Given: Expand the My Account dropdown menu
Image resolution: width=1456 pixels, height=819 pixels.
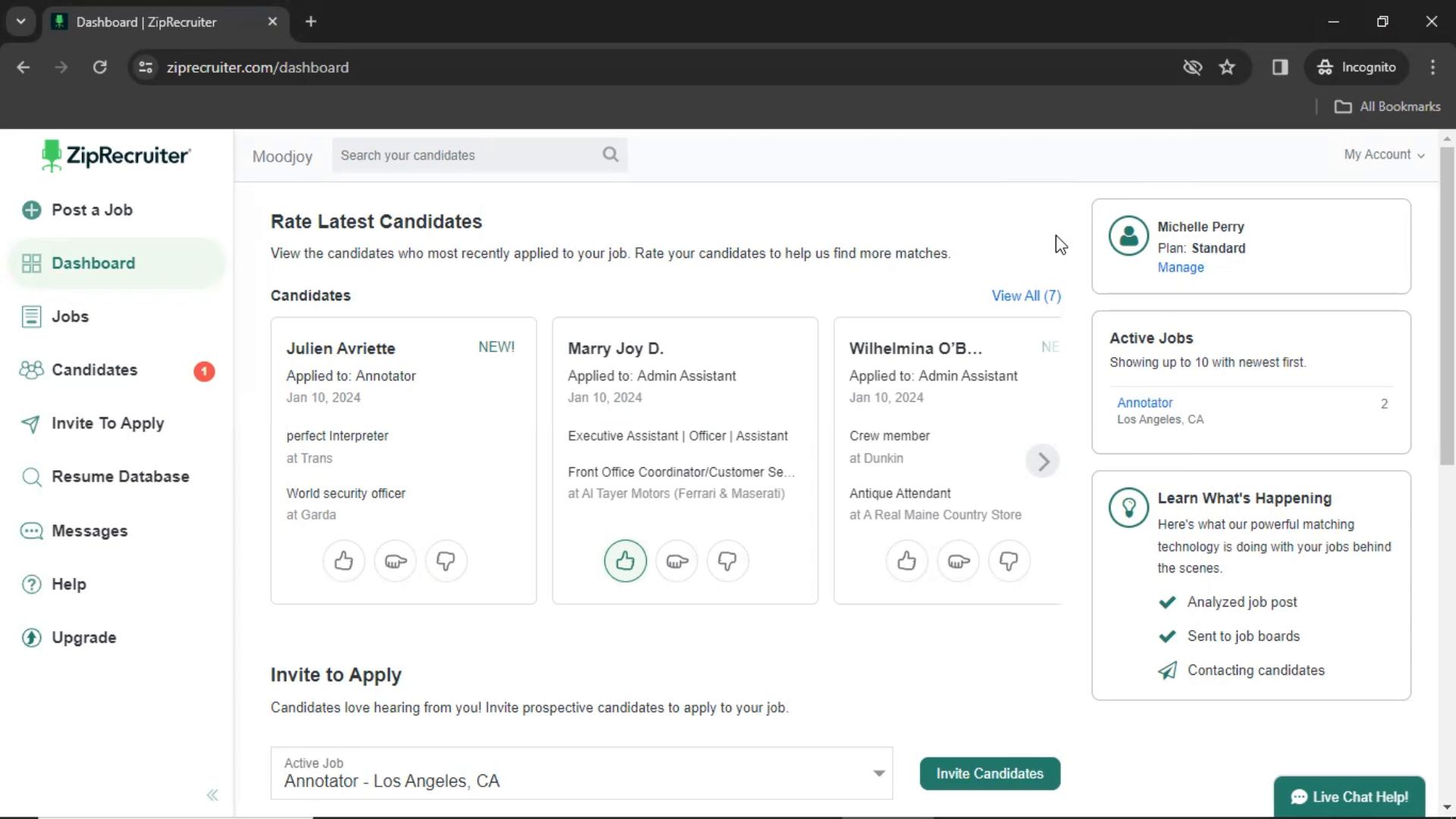Looking at the screenshot, I should 1384,154.
